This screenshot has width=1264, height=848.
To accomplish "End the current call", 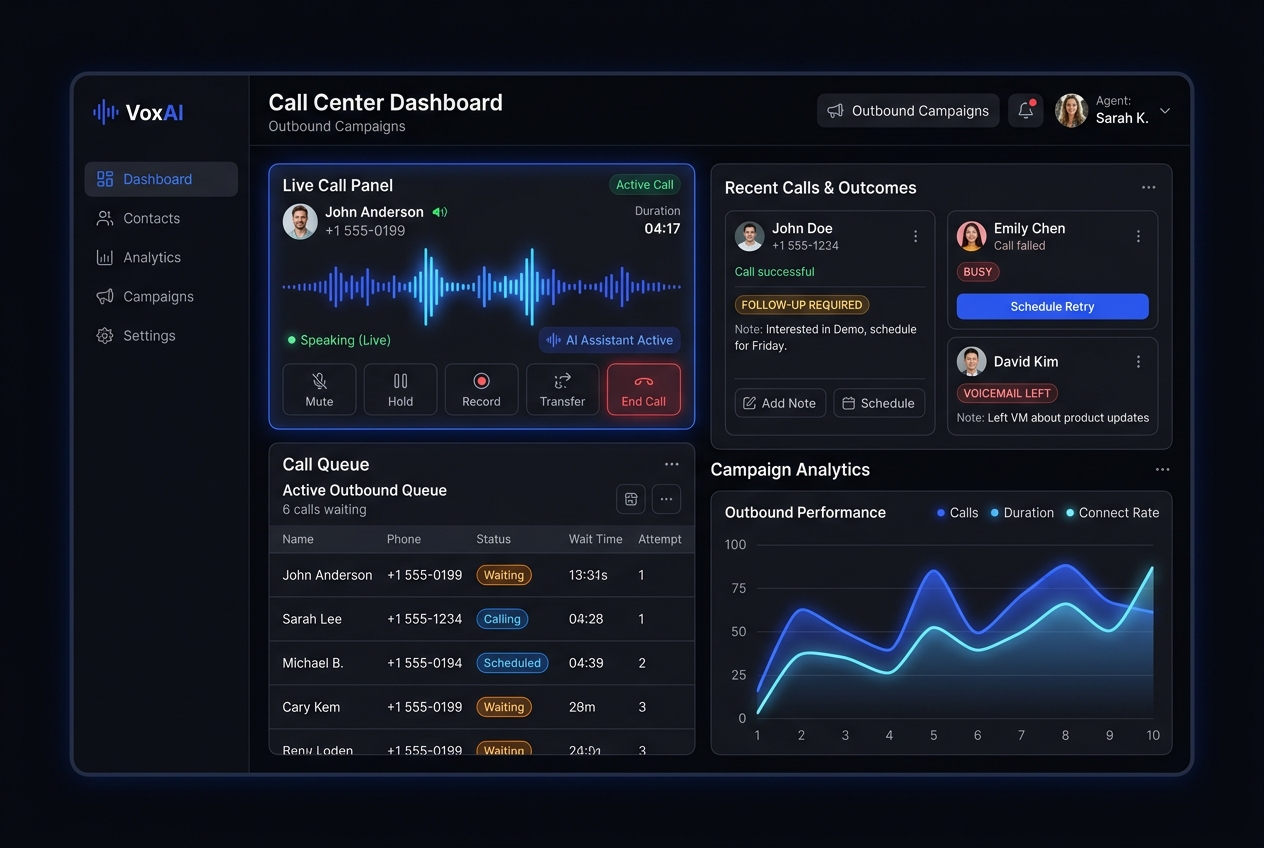I will tap(643, 389).
